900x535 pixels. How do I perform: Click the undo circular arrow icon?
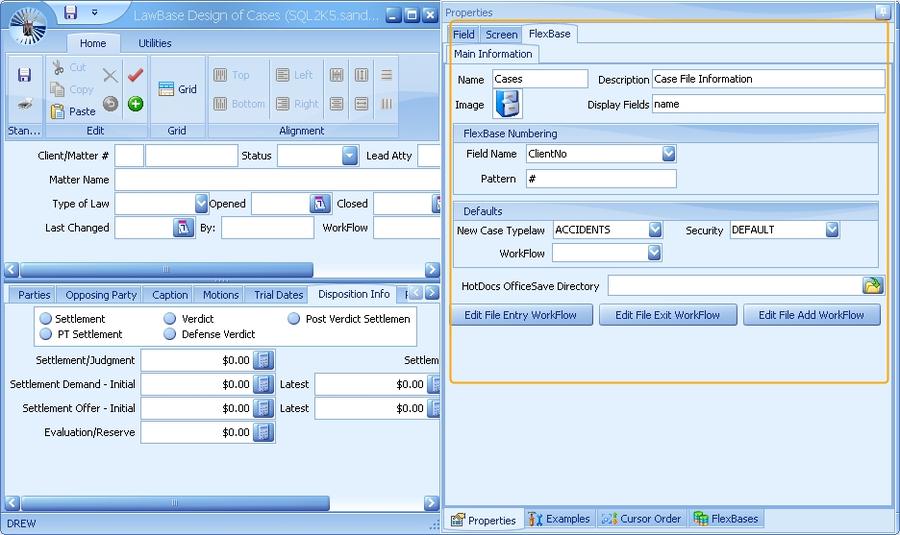click(x=110, y=103)
